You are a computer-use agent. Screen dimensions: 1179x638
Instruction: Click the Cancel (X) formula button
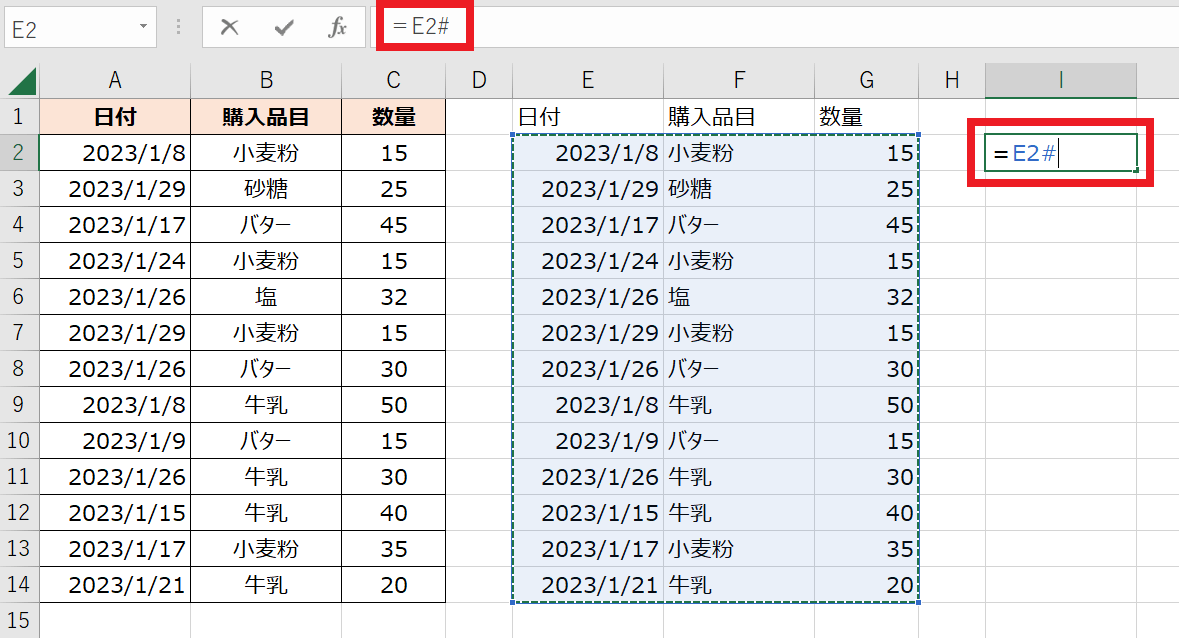230,28
